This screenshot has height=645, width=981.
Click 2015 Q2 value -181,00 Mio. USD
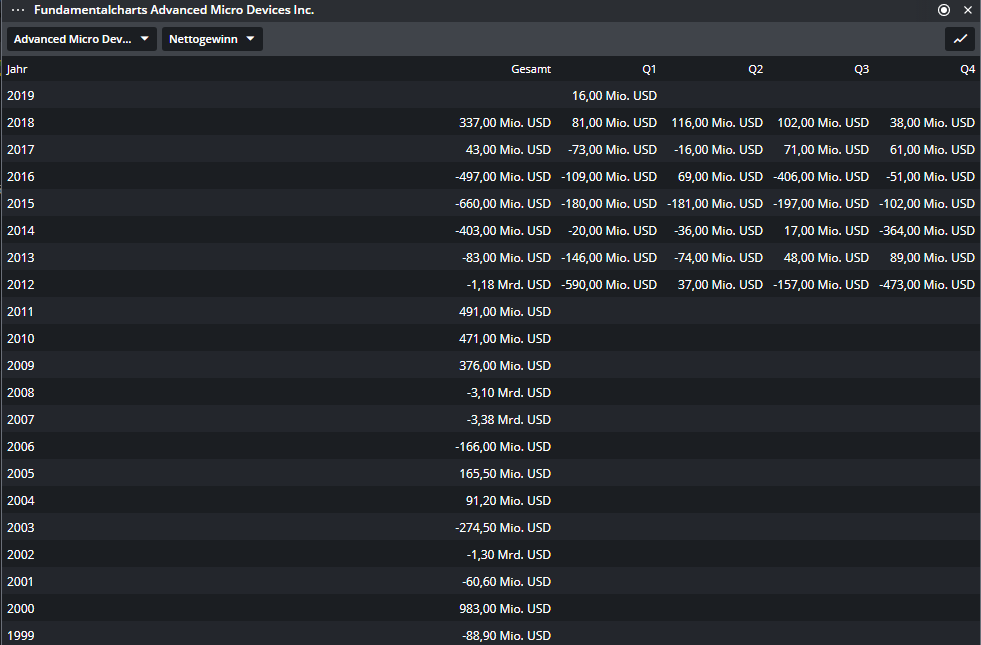coord(715,203)
